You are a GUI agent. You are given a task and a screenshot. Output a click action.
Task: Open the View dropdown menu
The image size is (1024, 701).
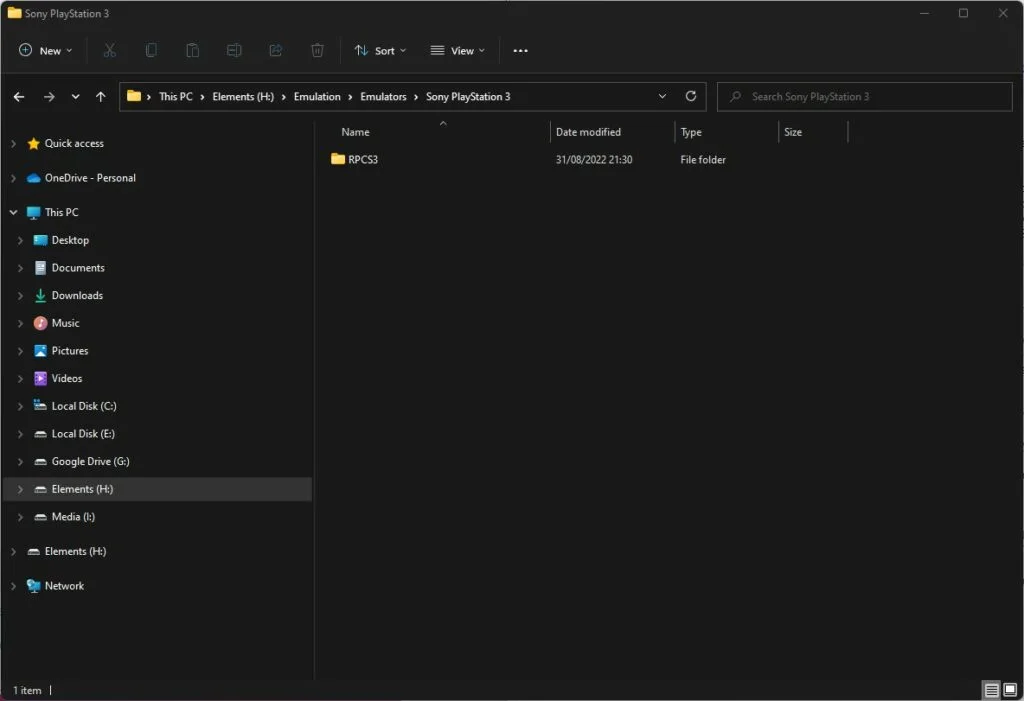[458, 50]
